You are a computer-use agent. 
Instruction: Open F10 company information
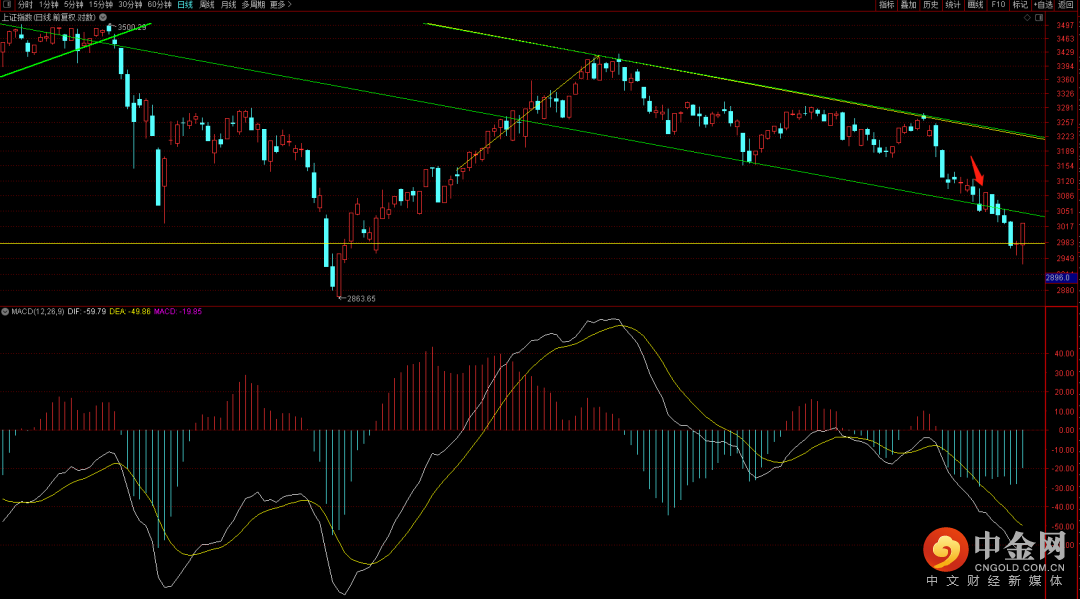click(x=998, y=5)
